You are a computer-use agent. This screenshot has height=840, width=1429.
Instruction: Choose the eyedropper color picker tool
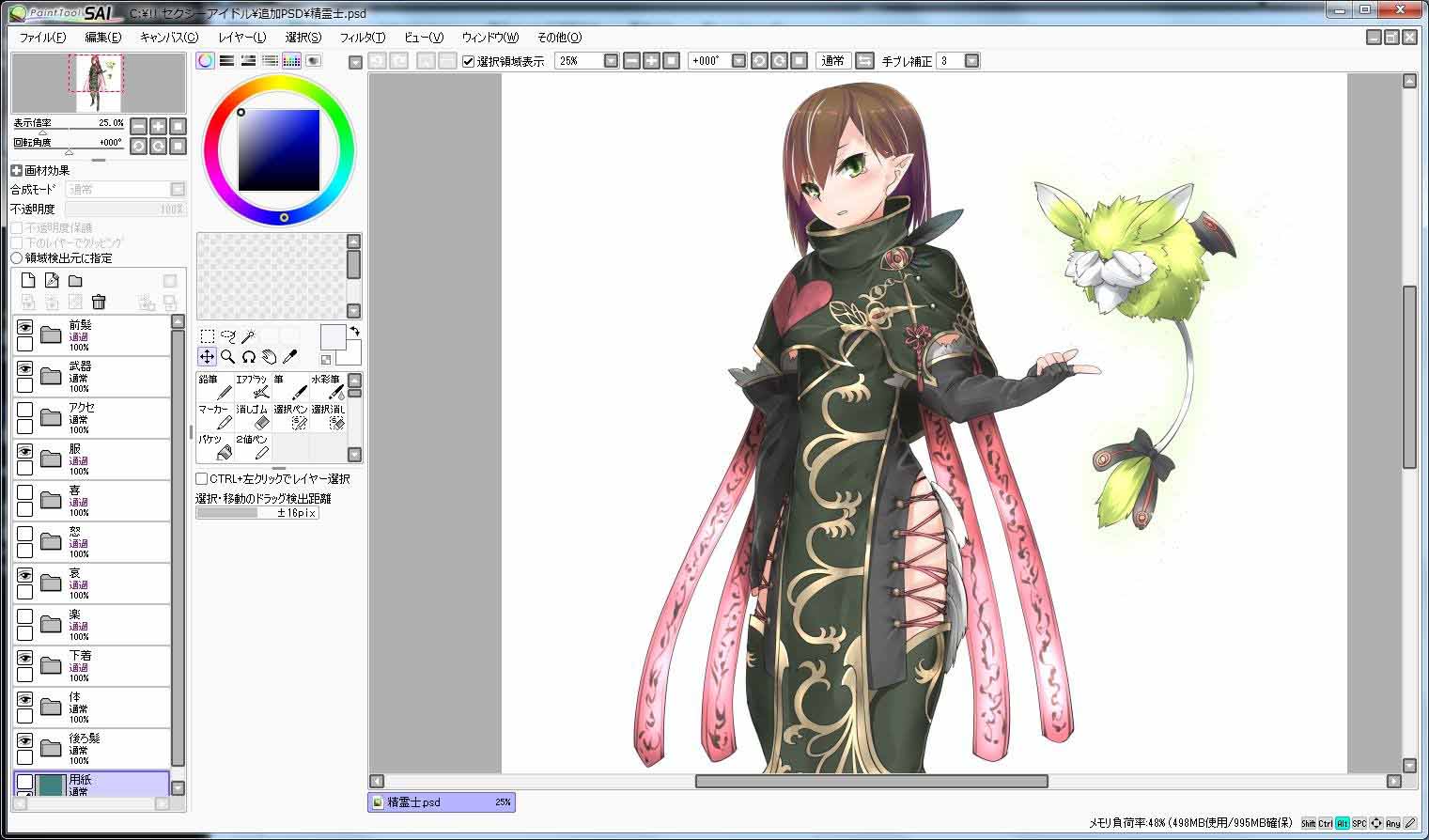(289, 357)
